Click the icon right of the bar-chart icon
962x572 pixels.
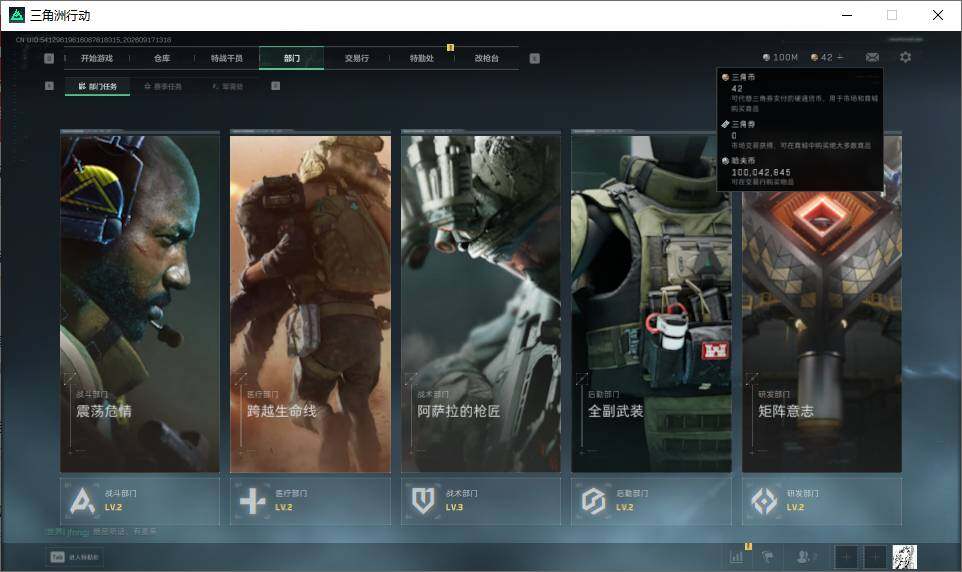pyautogui.click(x=768, y=557)
